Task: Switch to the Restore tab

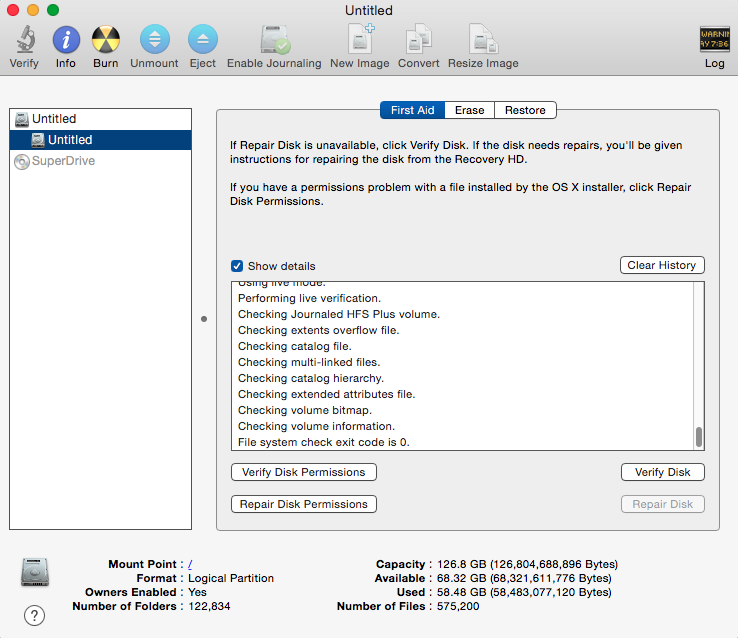Action: click(x=525, y=110)
